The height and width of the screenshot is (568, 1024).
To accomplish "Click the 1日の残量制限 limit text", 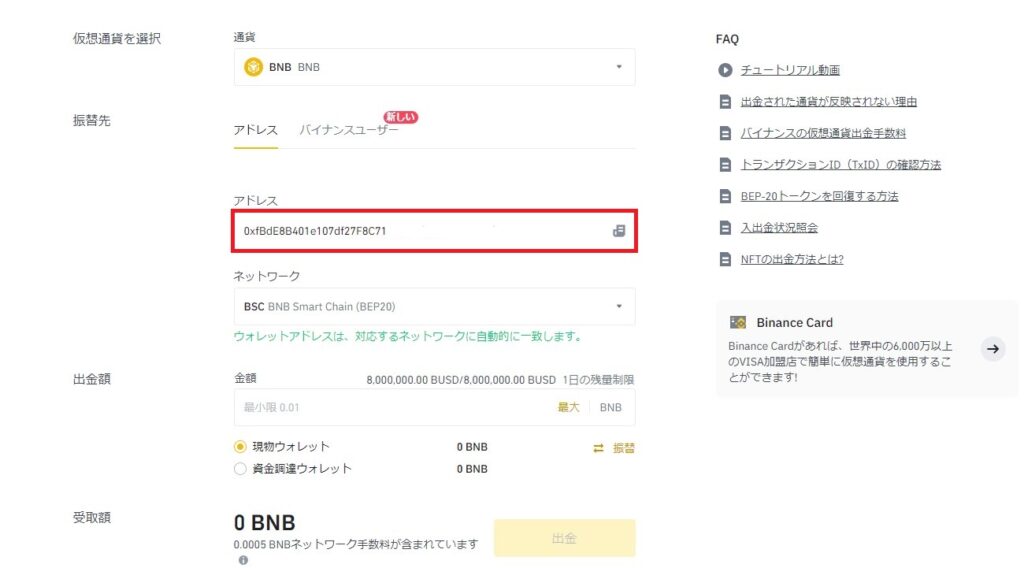I will [x=598, y=379].
